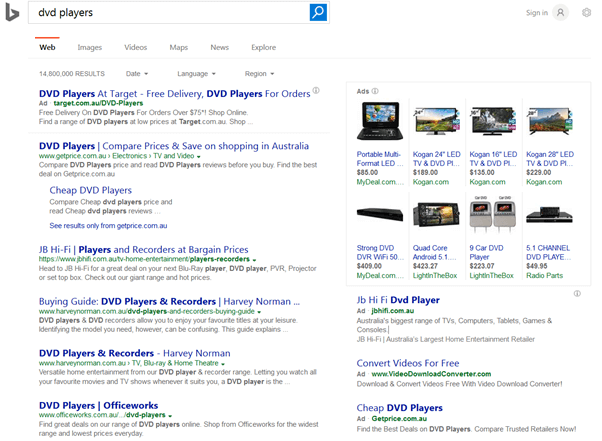Open DVD Players Officeworks result
Image resolution: width=602 pixels, height=441 pixels.
98,405
